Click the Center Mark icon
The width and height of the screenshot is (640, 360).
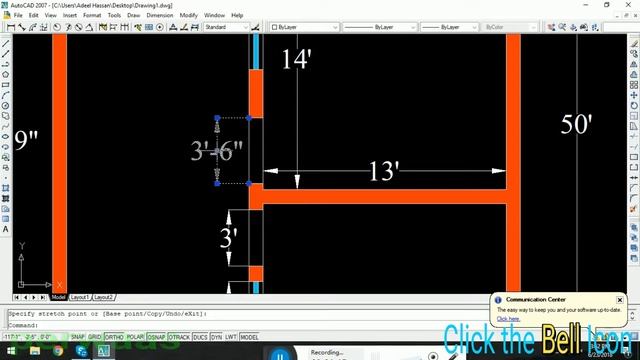point(160,27)
